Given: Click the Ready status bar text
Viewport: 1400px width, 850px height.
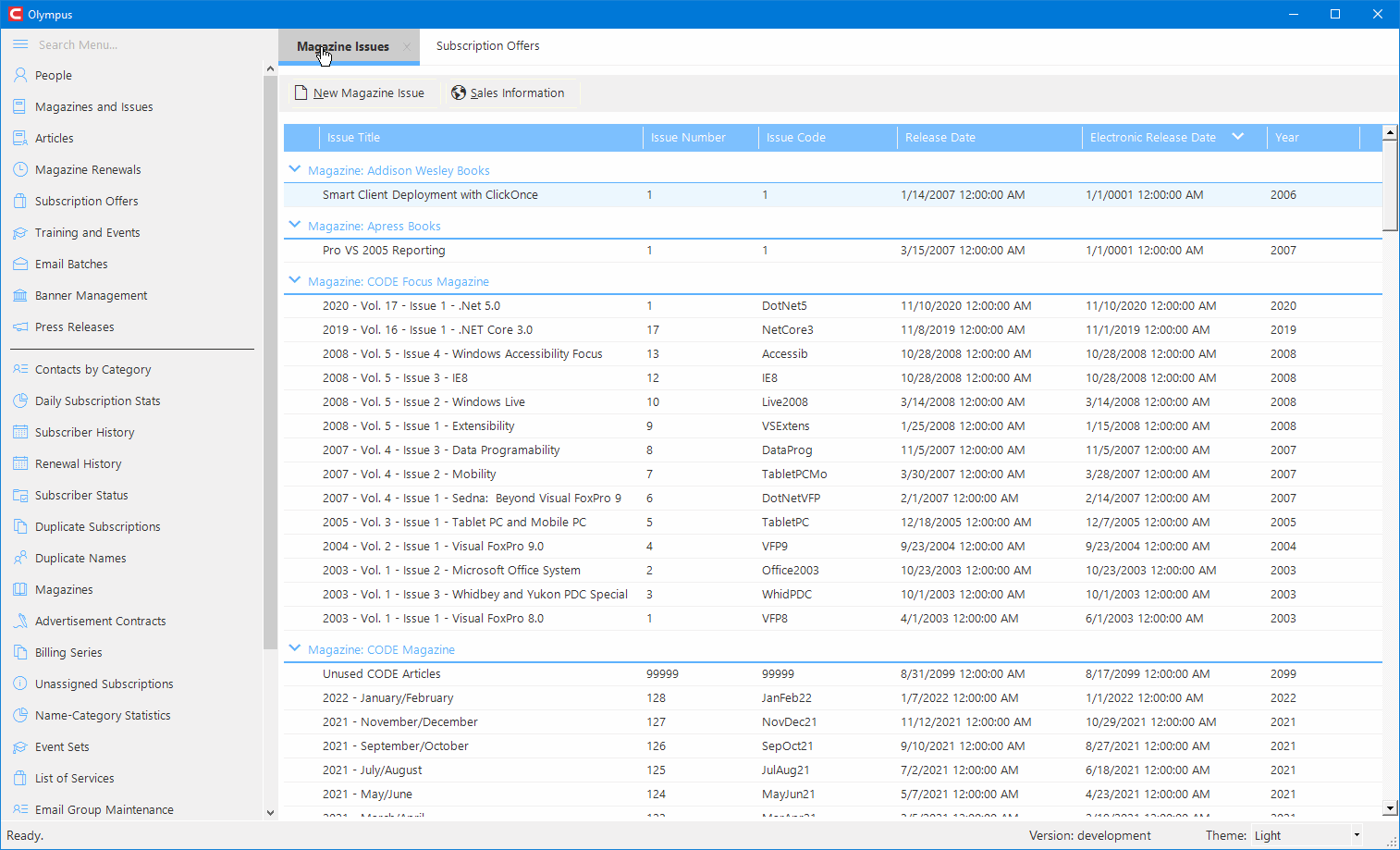Looking at the screenshot, I should (25, 835).
